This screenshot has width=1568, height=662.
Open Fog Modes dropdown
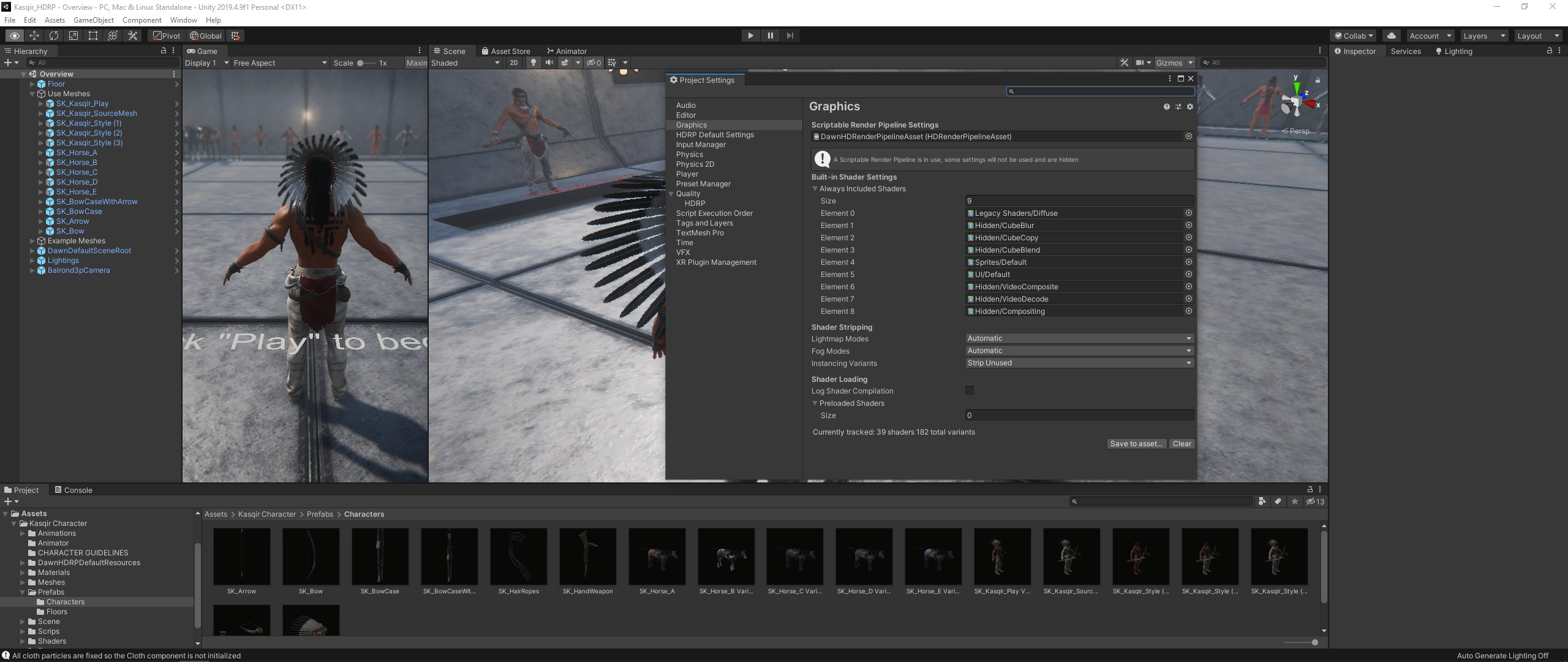tap(1079, 351)
